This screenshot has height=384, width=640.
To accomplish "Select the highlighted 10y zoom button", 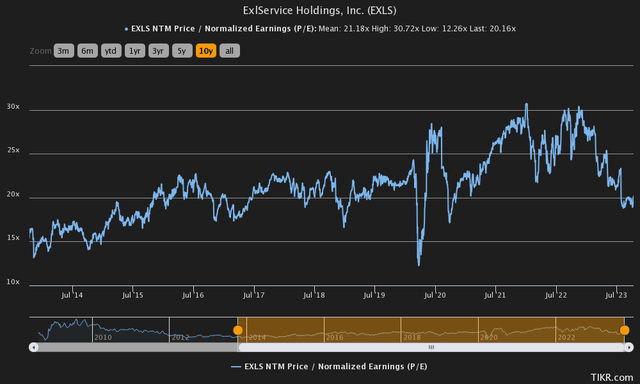I will pyautogui.click(x=206, y=51).
